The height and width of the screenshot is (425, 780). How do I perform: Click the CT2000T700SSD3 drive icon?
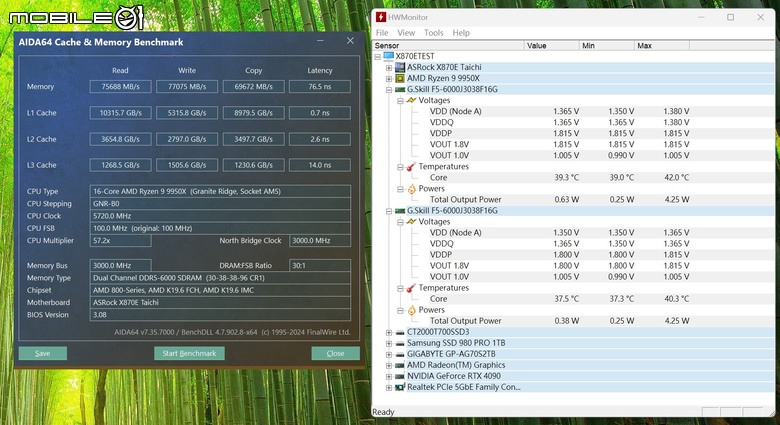tap(400, 332)
